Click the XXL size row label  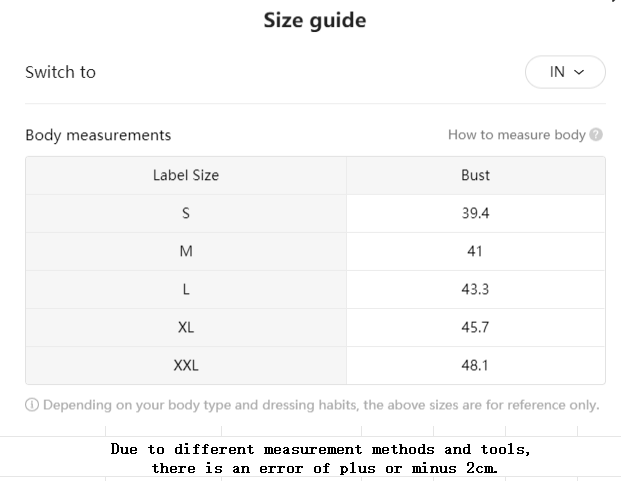coord(186,365)
